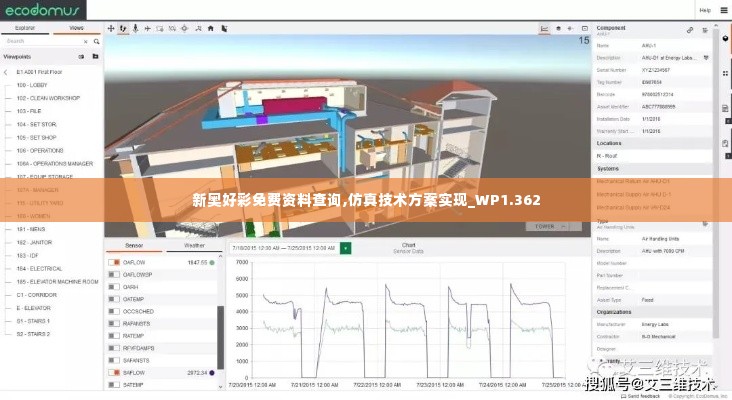Image resolution: width=732 pixels, height=400 pixels.
Task: Click the microphone-shaped tool in viewer toolbar
Action: coord(135,28)
